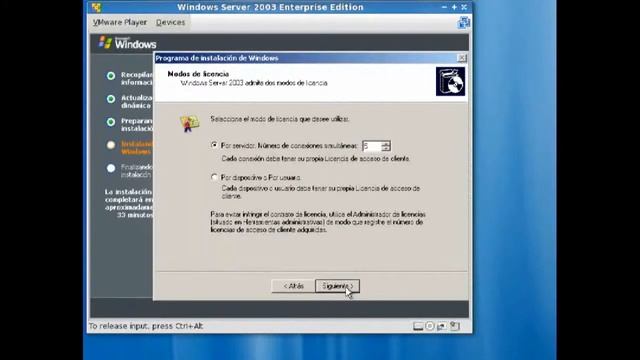The height and width of the screenshot is (360, 640).
Task: Click the 'Recopilar información' setup step
Action: tap(136, 79)
